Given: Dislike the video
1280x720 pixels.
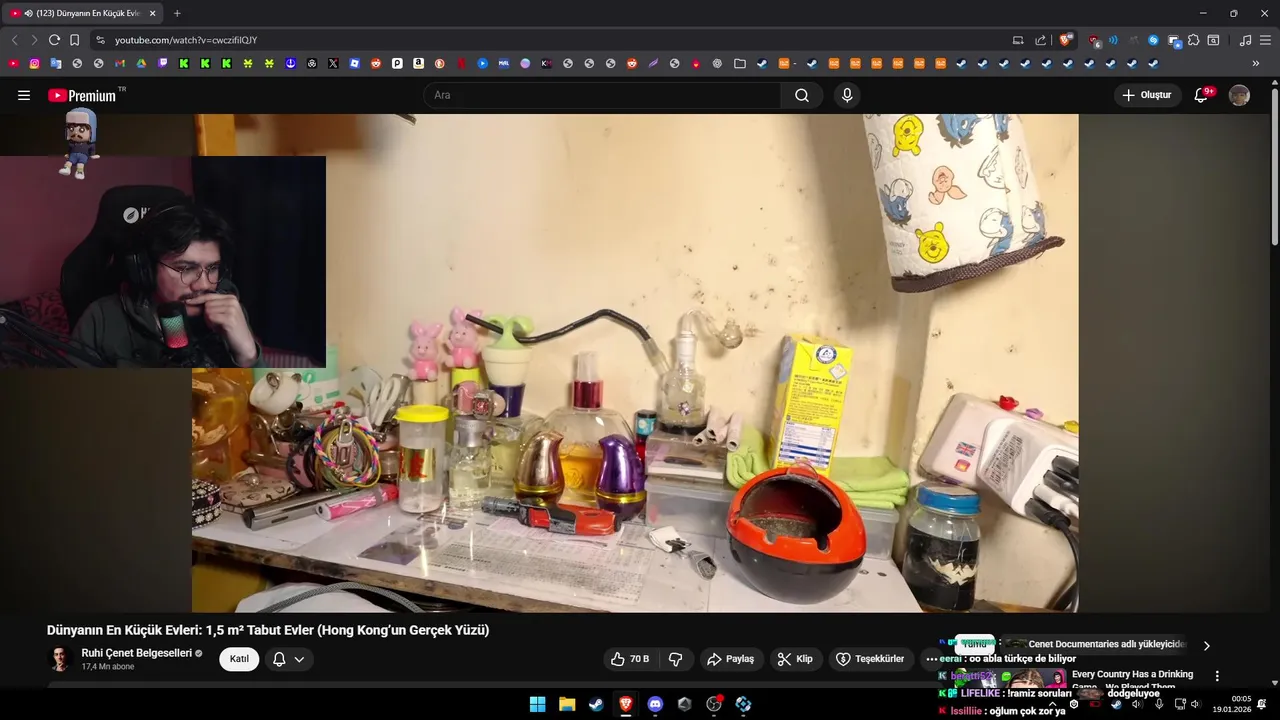Looking at the screenshot, I should [x=675, y=659].
